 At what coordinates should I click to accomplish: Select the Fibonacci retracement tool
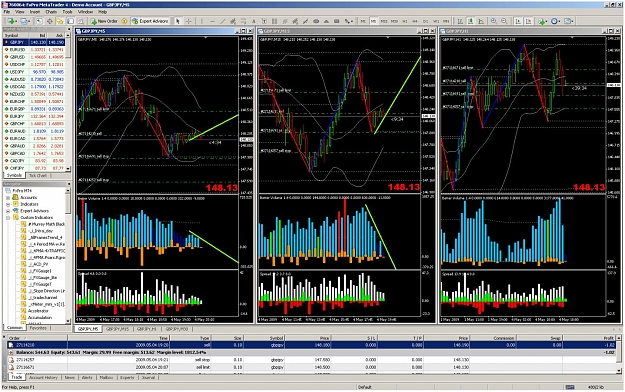pos(243,21)
